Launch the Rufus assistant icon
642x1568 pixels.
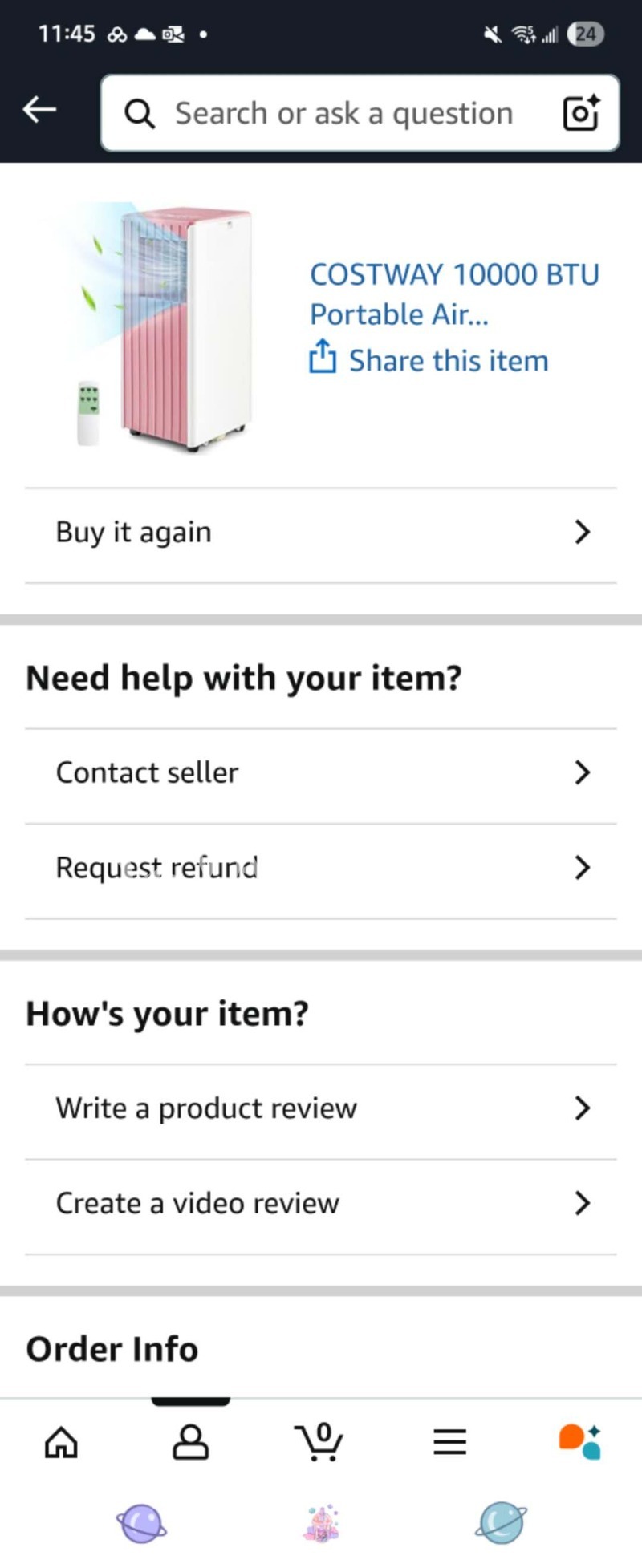(x=579, y=1441)
